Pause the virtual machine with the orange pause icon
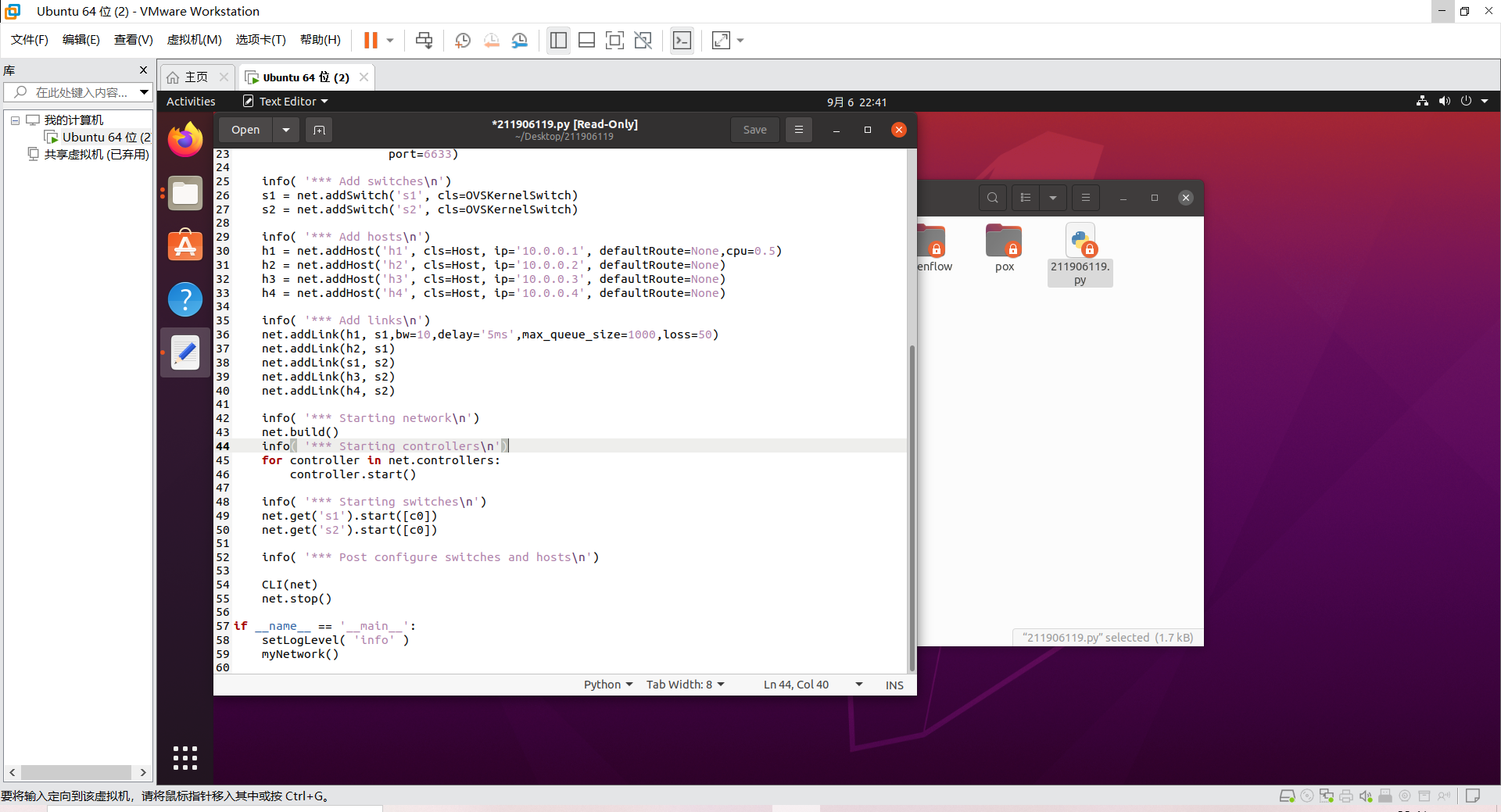The height and width of the screenshot is (812, 1501). (x=371, y=41)
